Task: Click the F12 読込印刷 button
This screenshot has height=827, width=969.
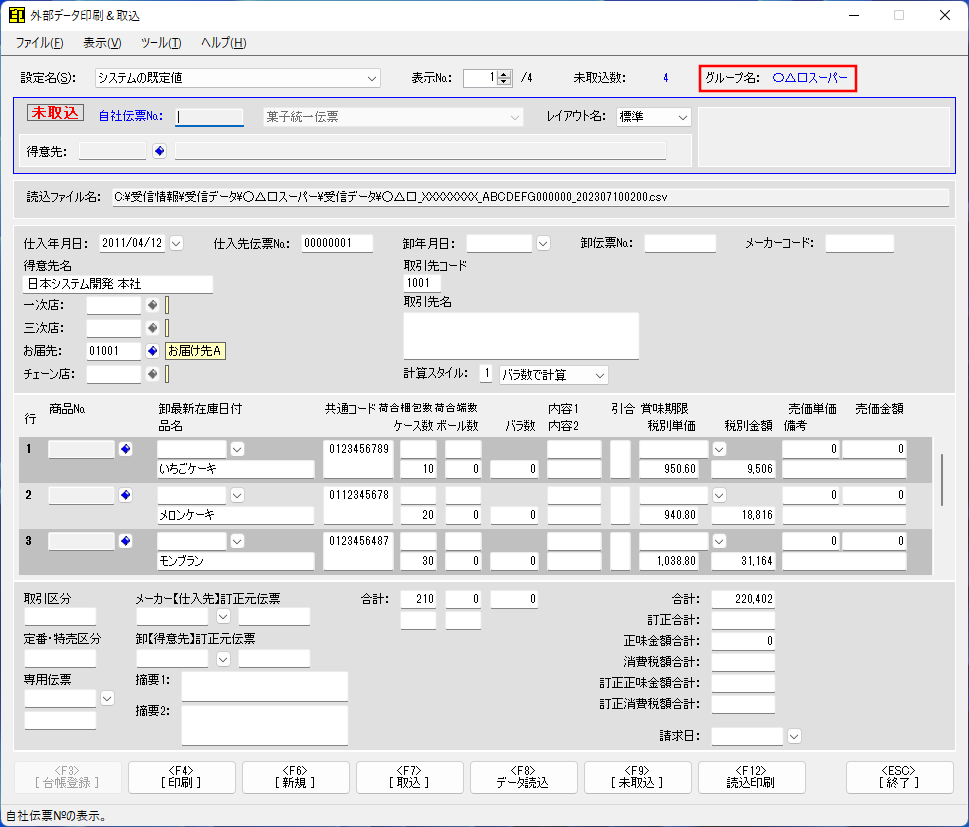Action: 751,777
